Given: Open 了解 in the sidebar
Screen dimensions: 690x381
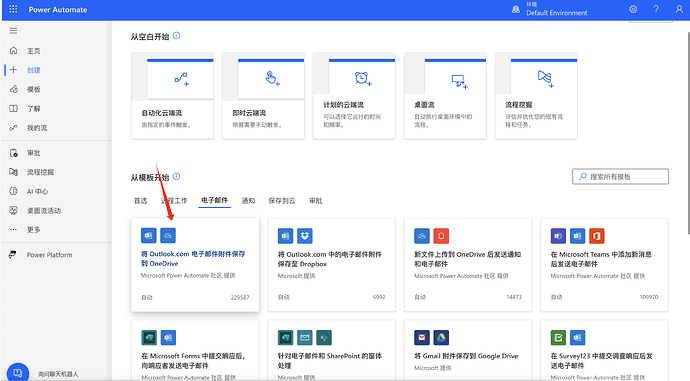Looking at the screenshot, I should [33, 109].
